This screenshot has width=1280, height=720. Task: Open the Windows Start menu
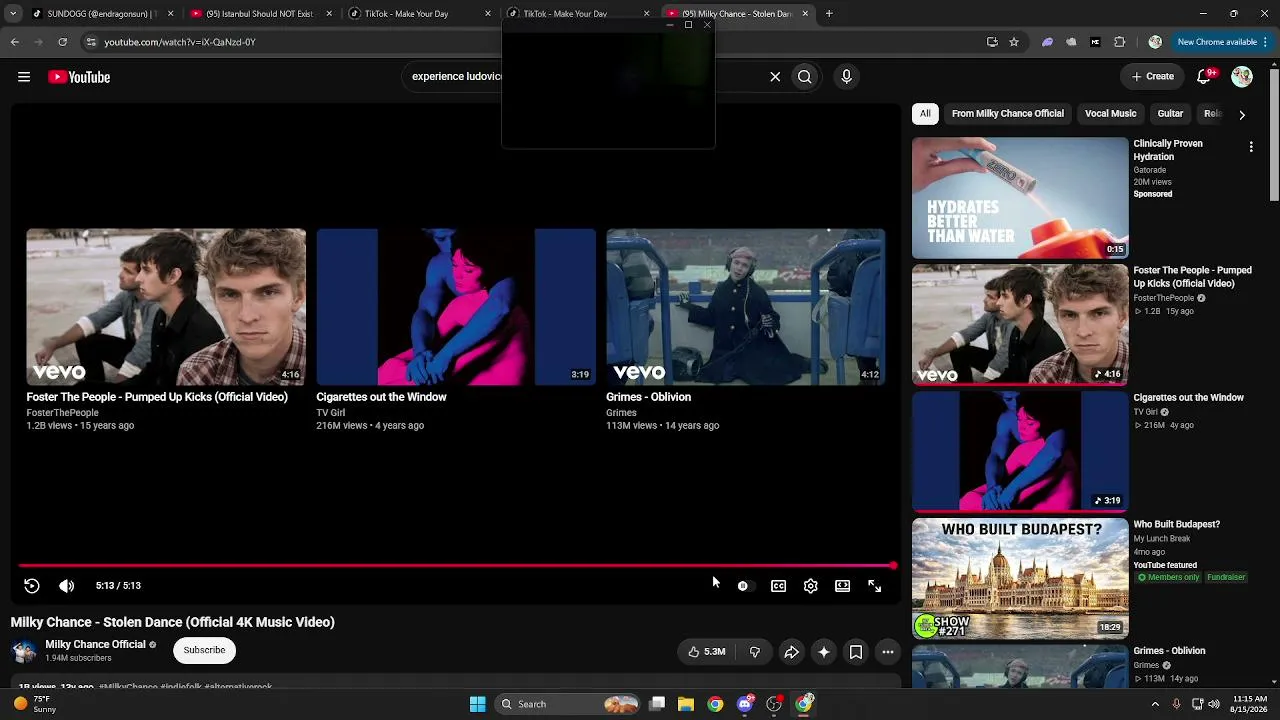(478, 704)
